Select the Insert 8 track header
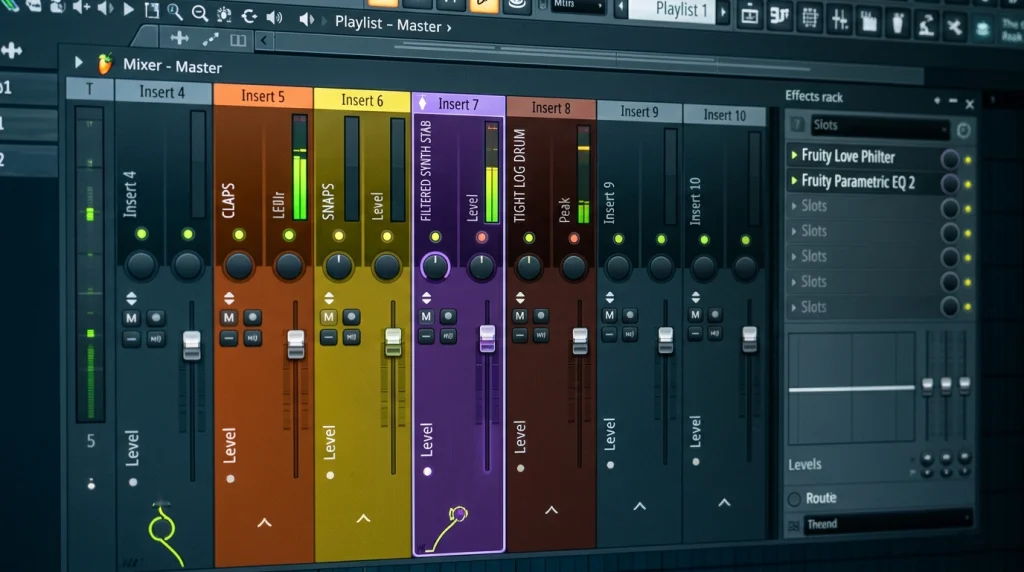1024x572 pixels. 551,108
